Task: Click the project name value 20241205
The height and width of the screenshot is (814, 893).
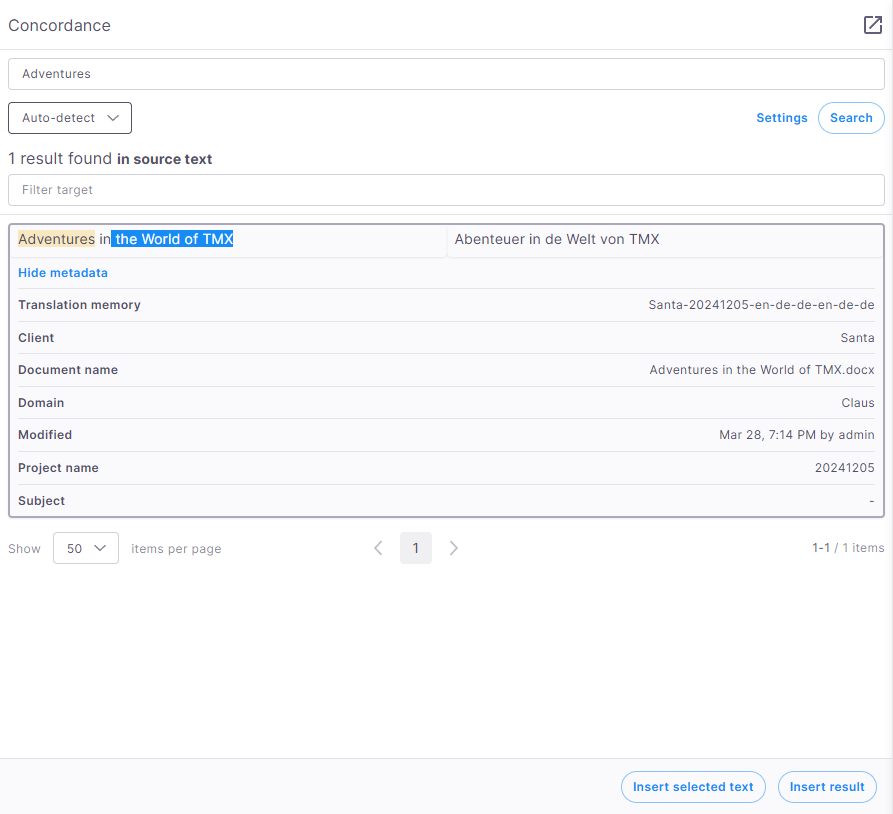Action: coord(844,468)
